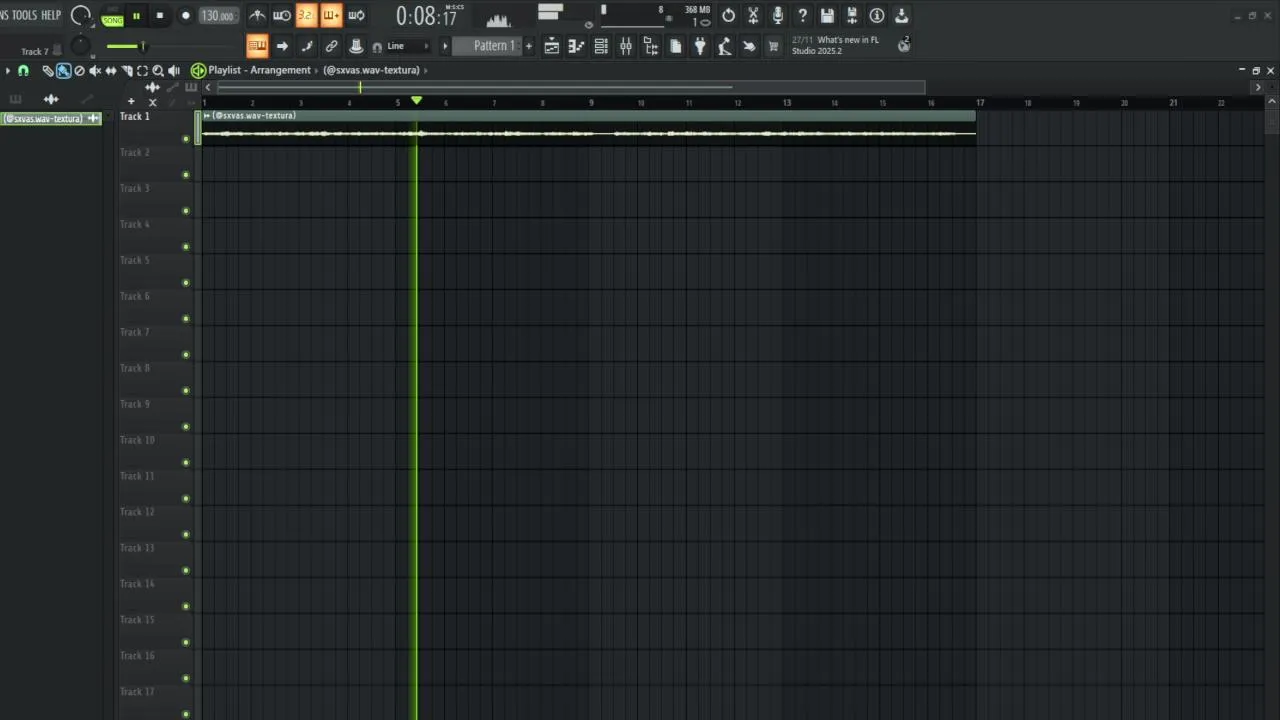Toggle the 3.2.1 countdown before recording
Screen dimensions: 1280x720
coord(306,15)
